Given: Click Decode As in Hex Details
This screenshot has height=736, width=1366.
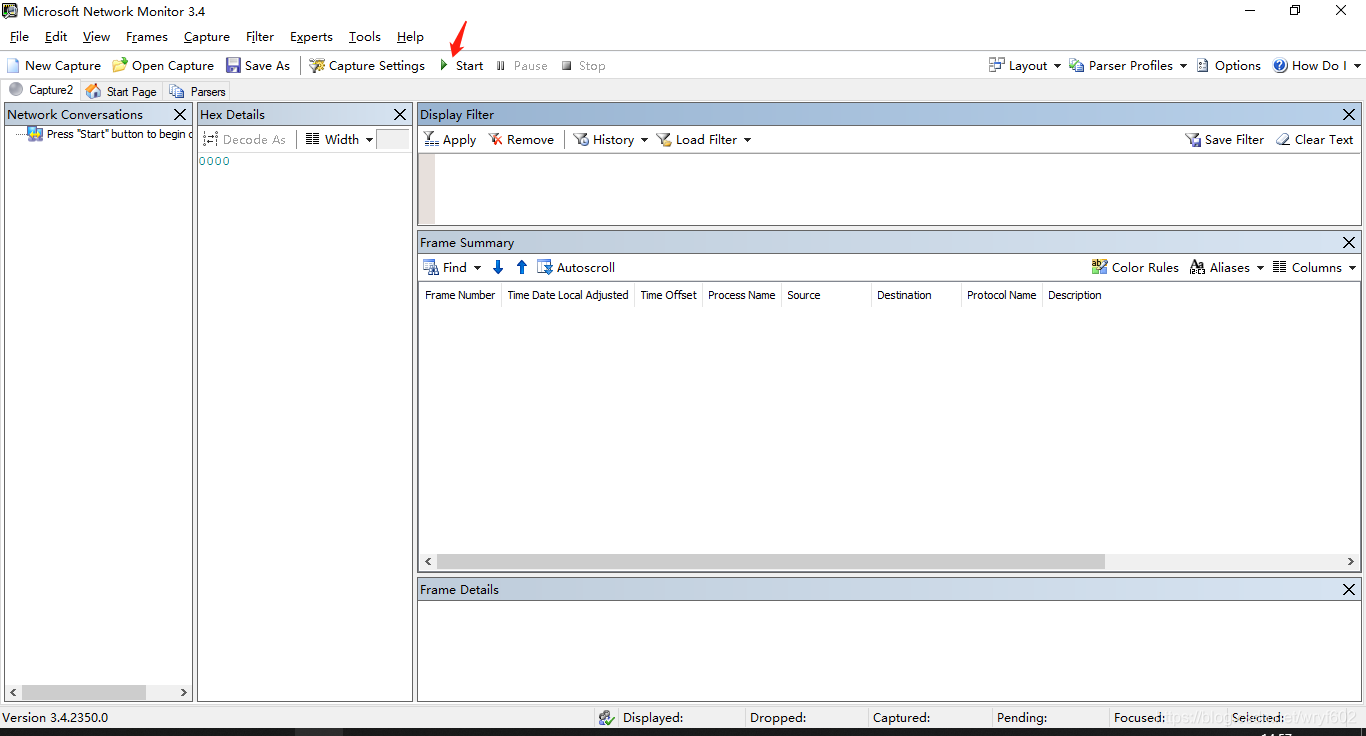Looking at the screenshot, I should 245,140.
